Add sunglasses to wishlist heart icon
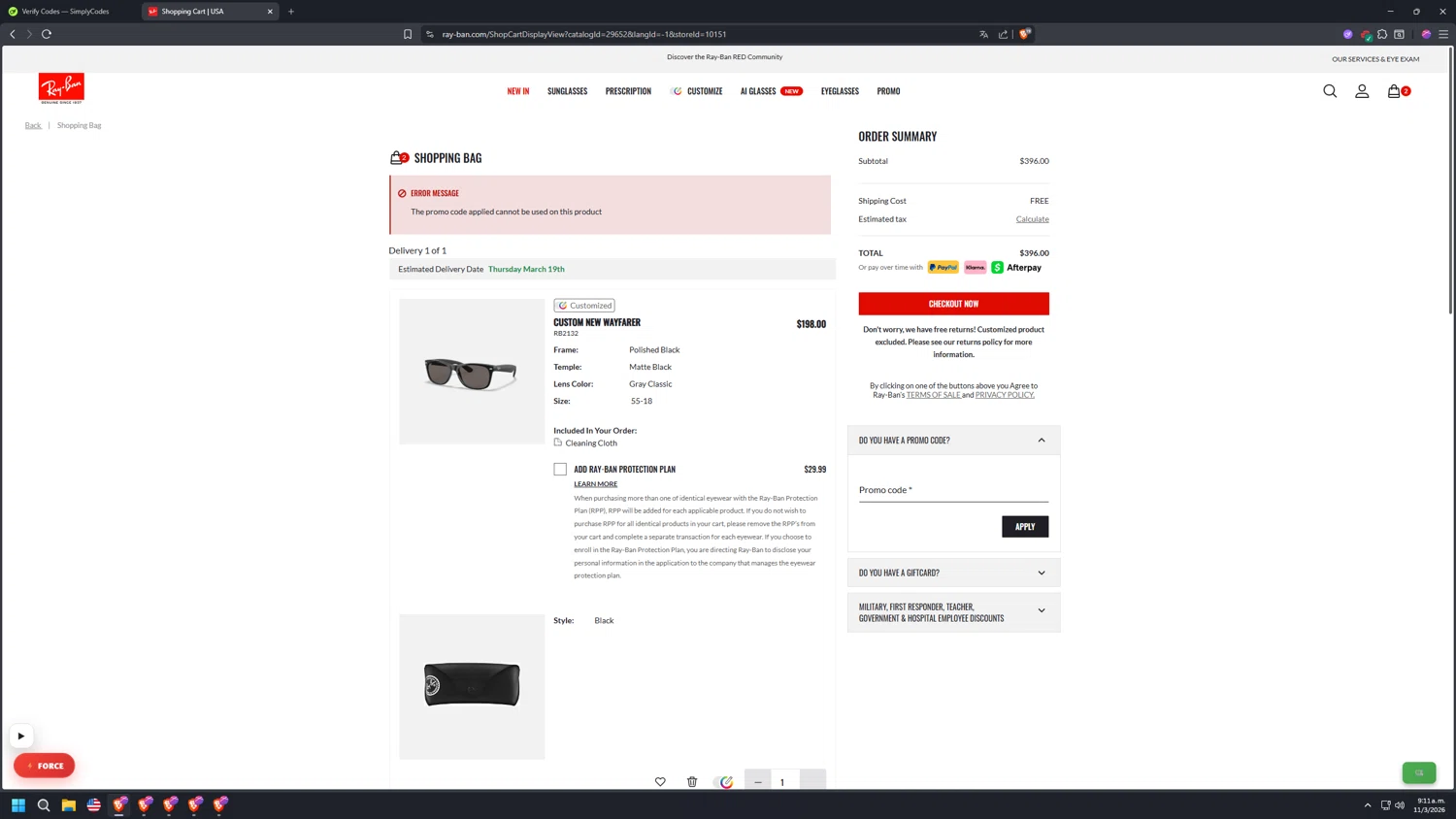The width and height of the screenshot is (1456, 819). 660,782
